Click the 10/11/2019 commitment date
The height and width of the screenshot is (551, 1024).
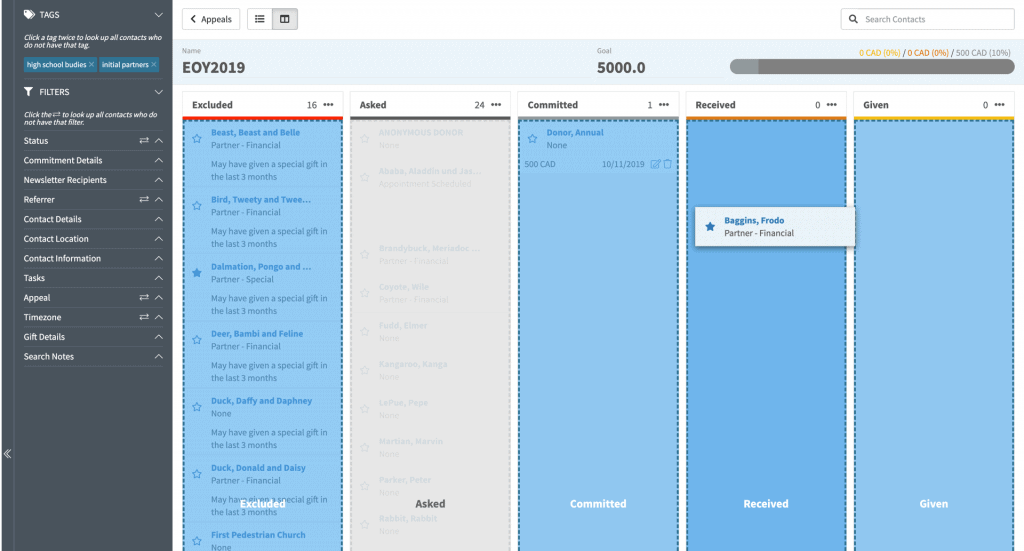(623, 164)
